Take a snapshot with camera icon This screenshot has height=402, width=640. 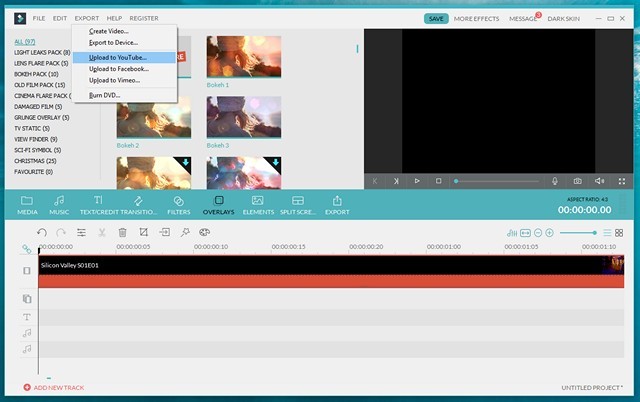pyautogui.click(x=577, y=181)
